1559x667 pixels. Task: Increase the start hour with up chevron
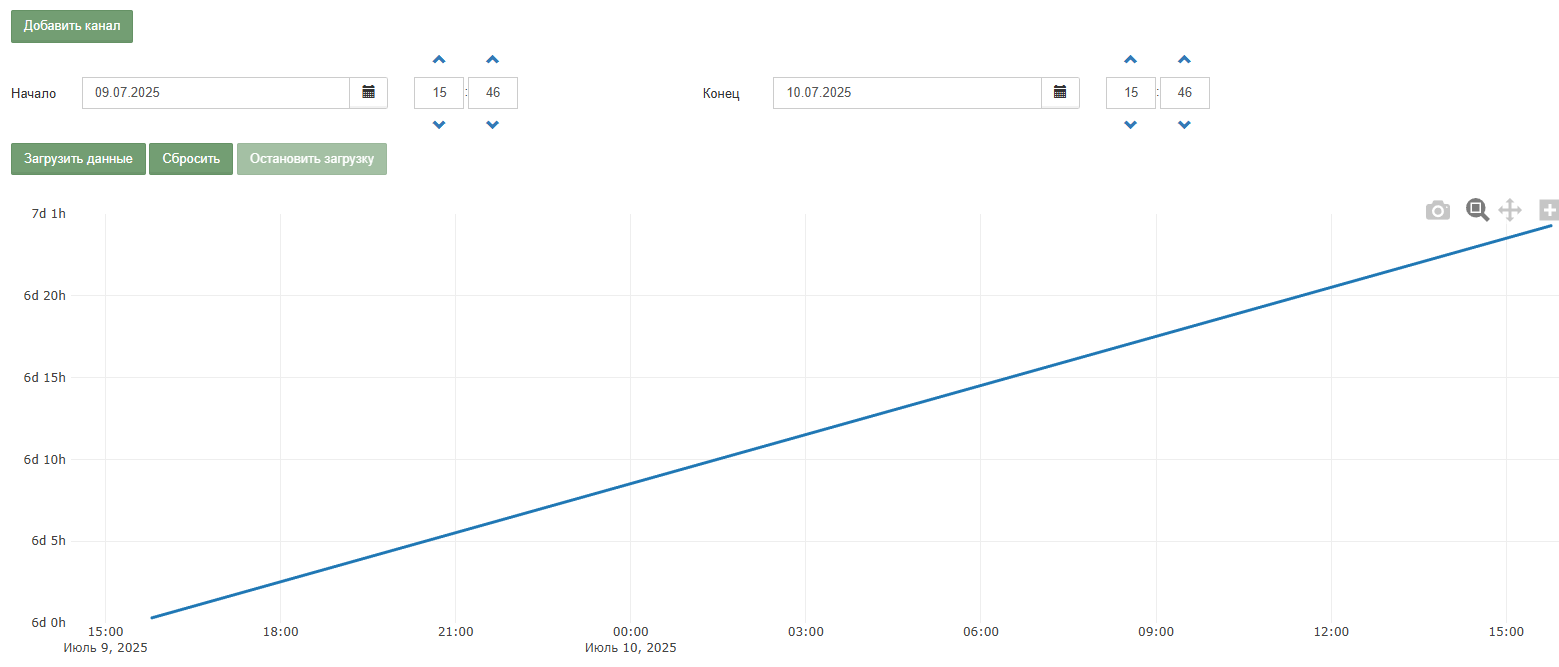(439, 60)
